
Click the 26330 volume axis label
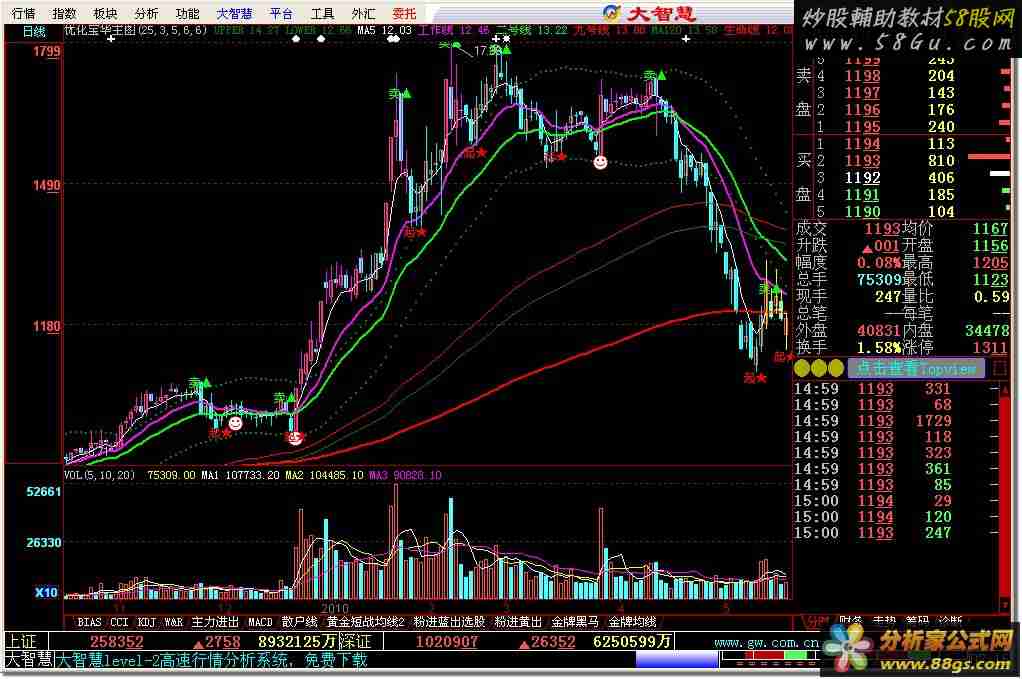click(x=44, y=542)
